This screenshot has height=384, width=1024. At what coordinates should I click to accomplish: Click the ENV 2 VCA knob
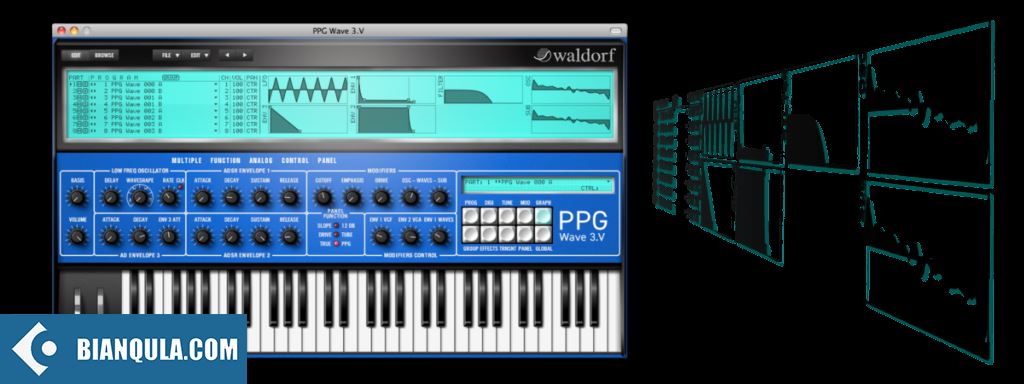click(410, 236)
